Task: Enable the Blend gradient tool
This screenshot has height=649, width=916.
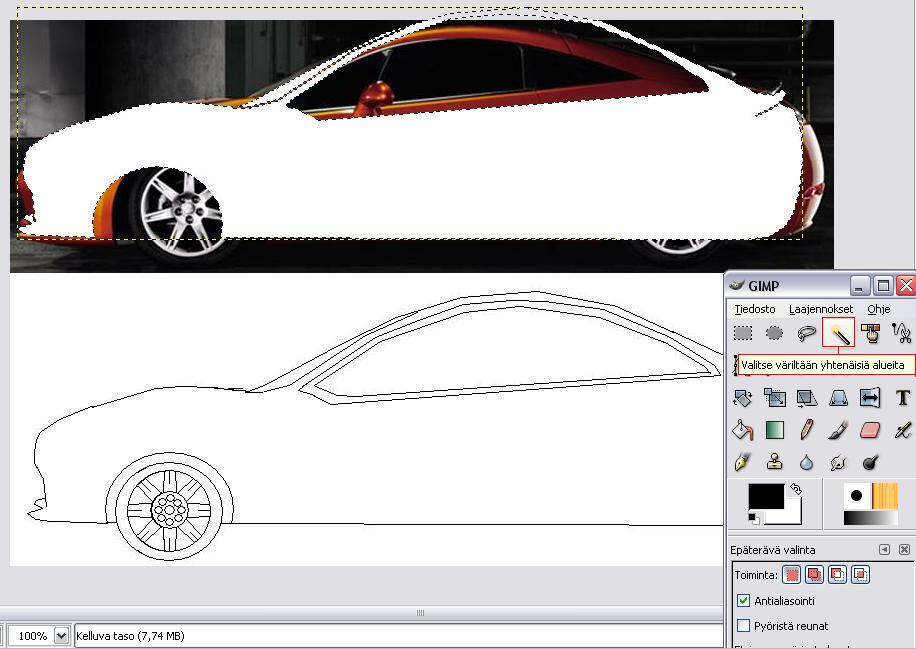Action: click(x=774, y=430)
